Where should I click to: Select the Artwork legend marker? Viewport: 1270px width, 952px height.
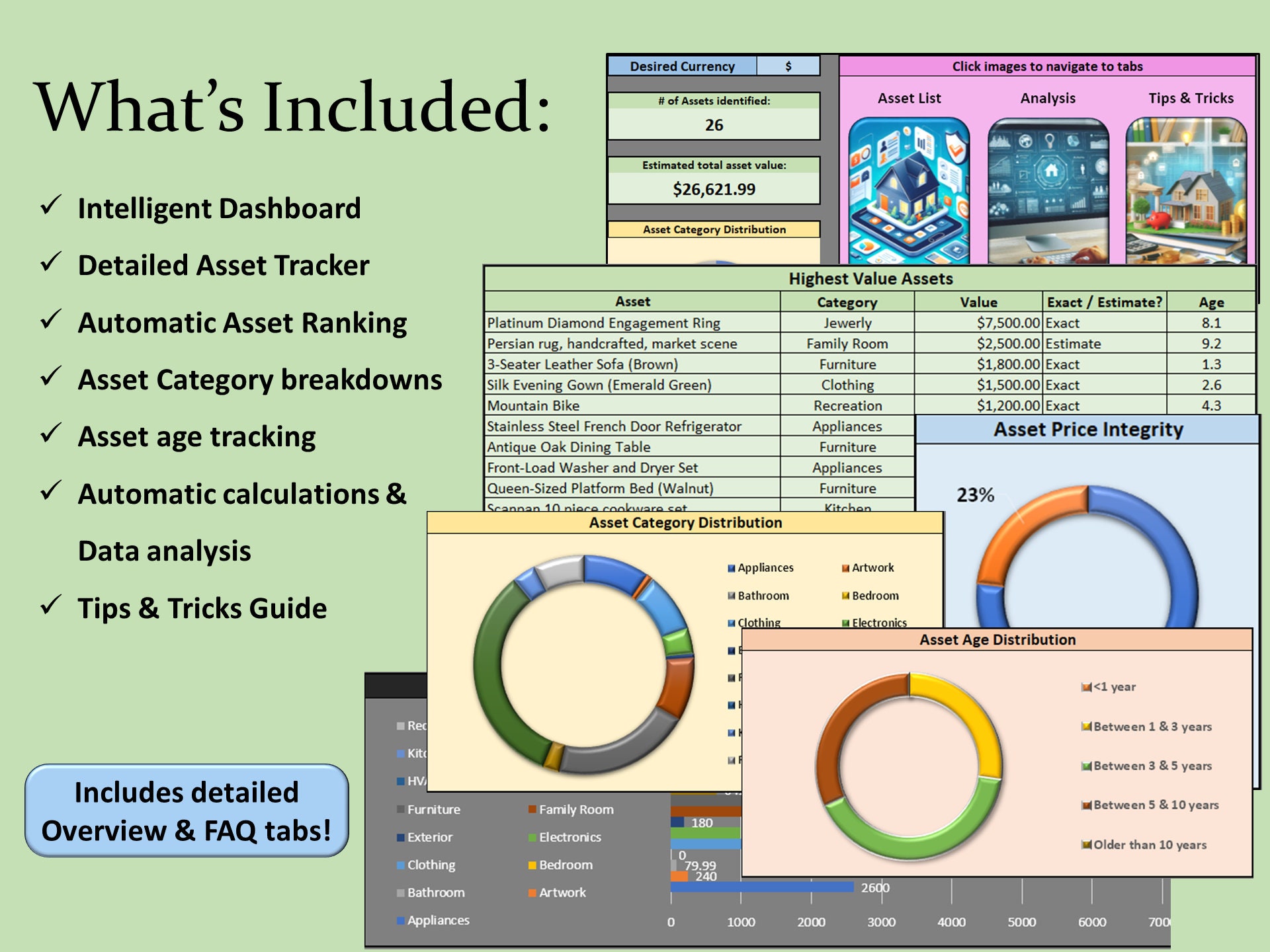tap(845, 567)
